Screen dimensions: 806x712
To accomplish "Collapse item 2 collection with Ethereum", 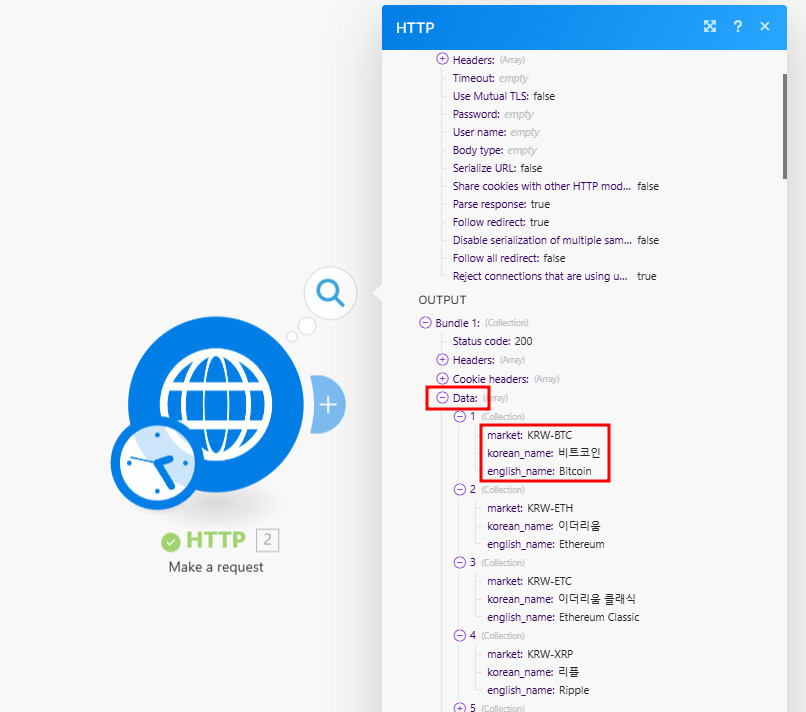I will pyautogui.click(x=460, y=490).
